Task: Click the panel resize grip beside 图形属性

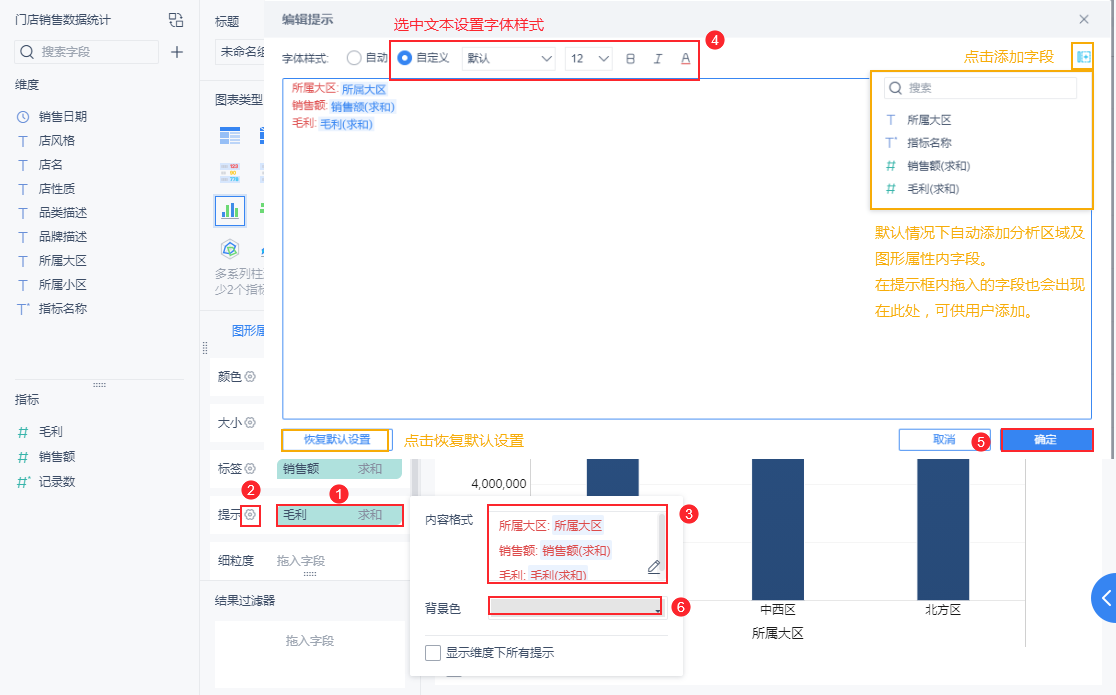Action: click(x=205, y=348)
